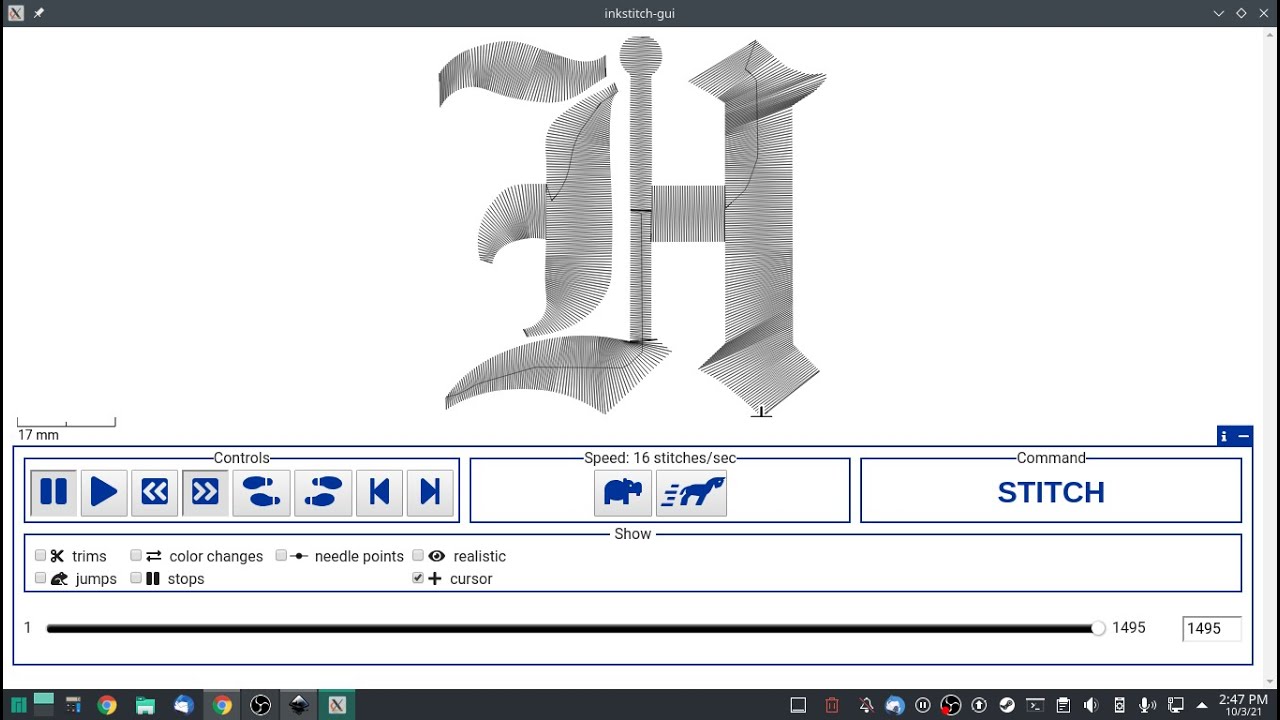Jump to last stitch (end)
The height and width of the screenshot is (720, 1280).
(431, 492)
